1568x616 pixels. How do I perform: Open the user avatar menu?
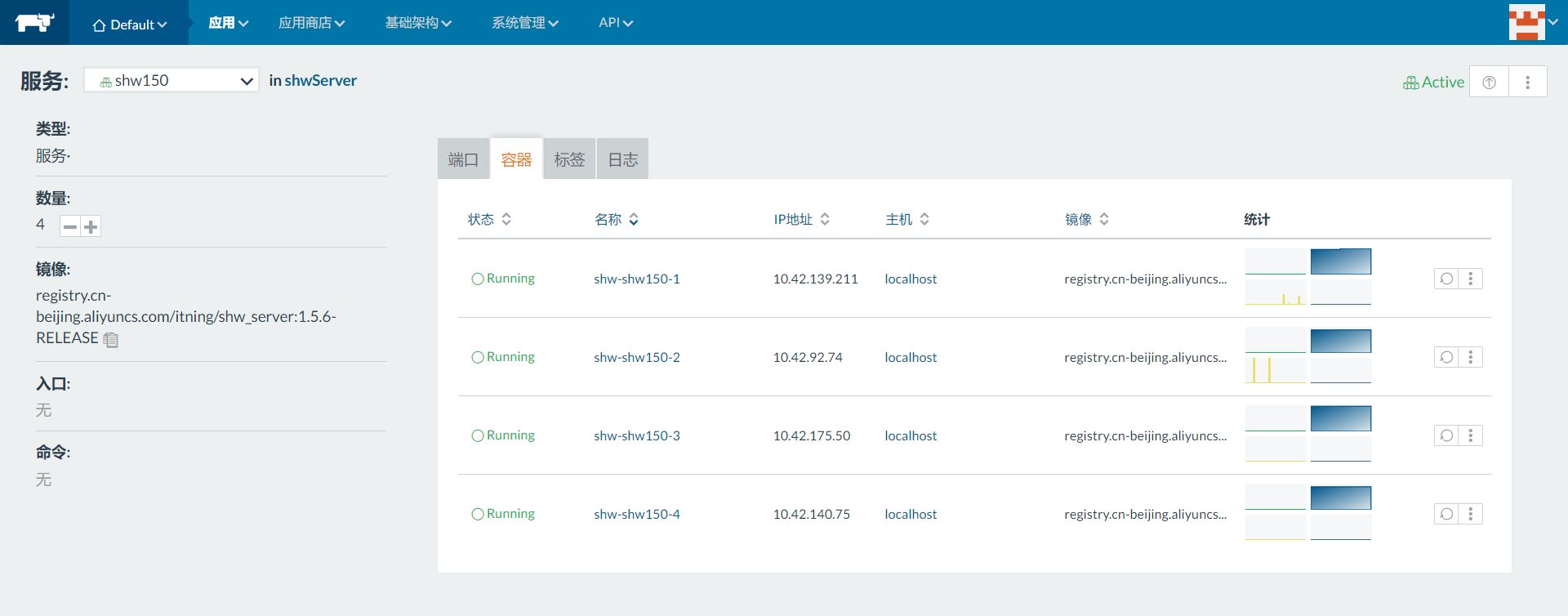coord(1534,22)
